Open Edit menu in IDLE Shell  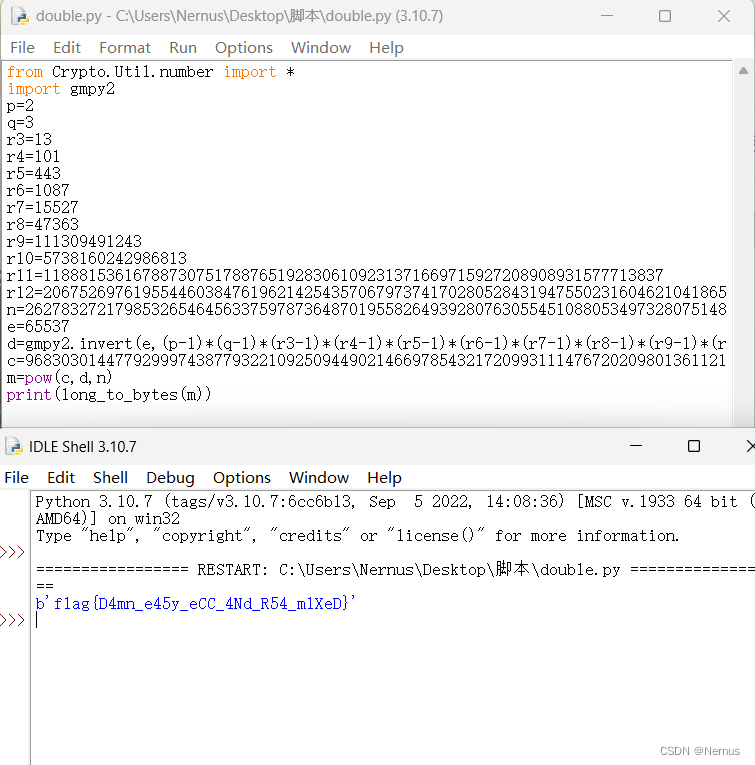click(x=61, y=477)
